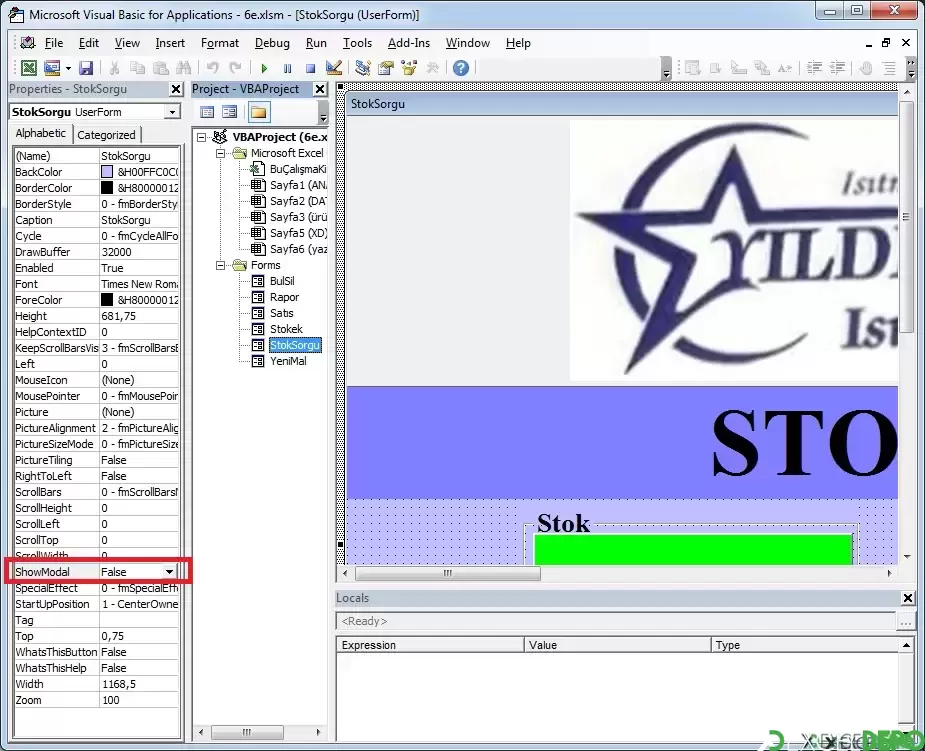This screenshot has width=925, height=751.
Task: Open Project panel toolbar overflow arrow
Action: (x=323, y=112)
